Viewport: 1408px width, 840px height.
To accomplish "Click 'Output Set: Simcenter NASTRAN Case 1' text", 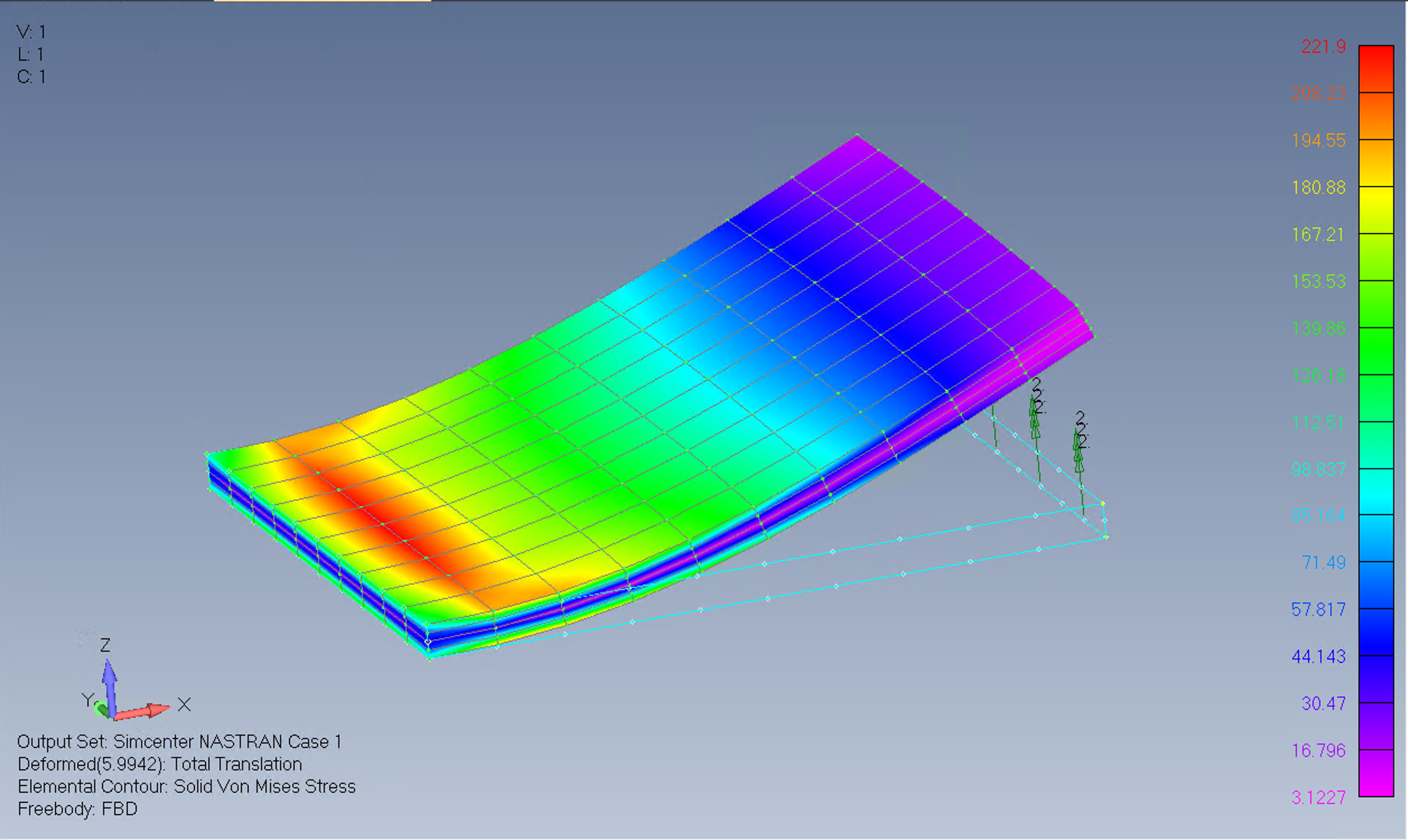I will 179,741.
